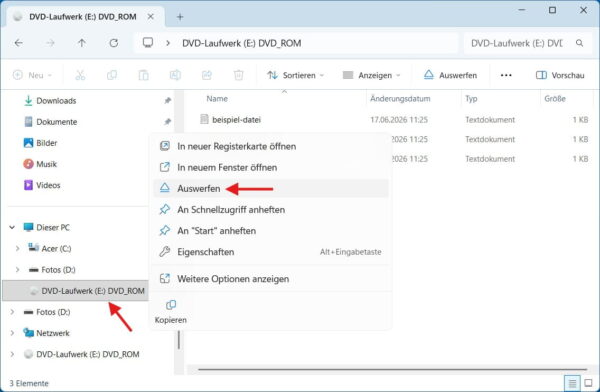600x392 pixels.
Task: Open Videos in the sidebar
Action: coord(48,185)
